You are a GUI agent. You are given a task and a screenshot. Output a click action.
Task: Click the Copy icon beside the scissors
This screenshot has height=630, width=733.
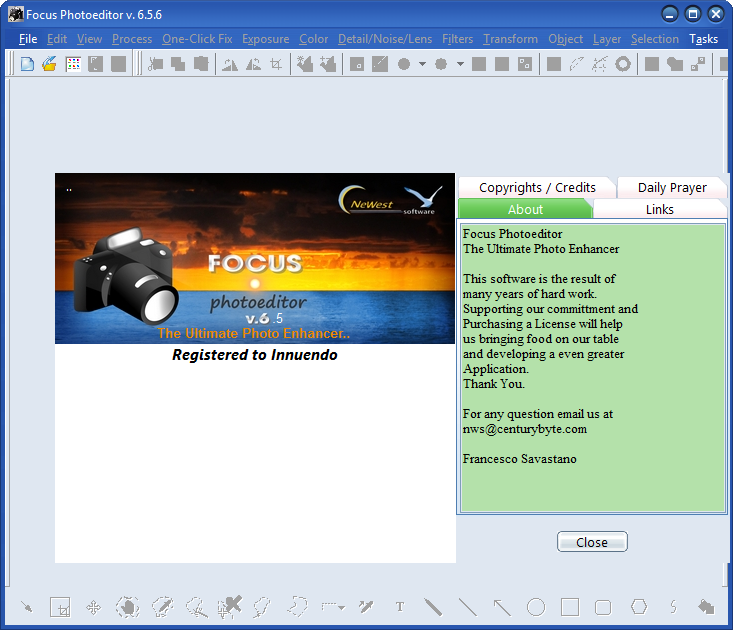178,64
